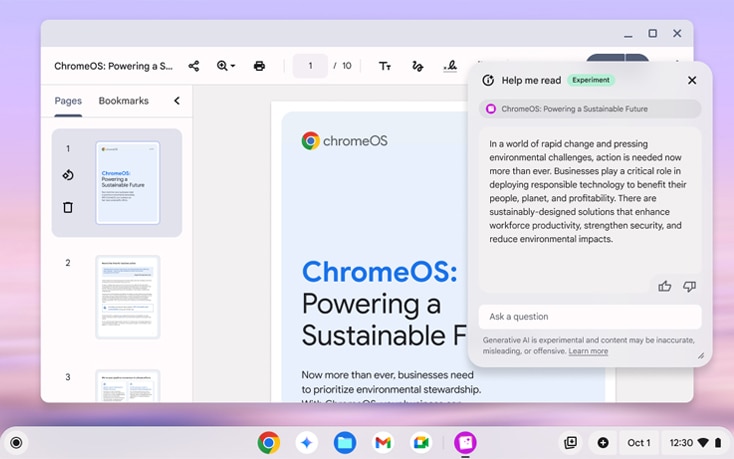
Task: Collapse the pages sidebar panel
Action: point(177,101)
